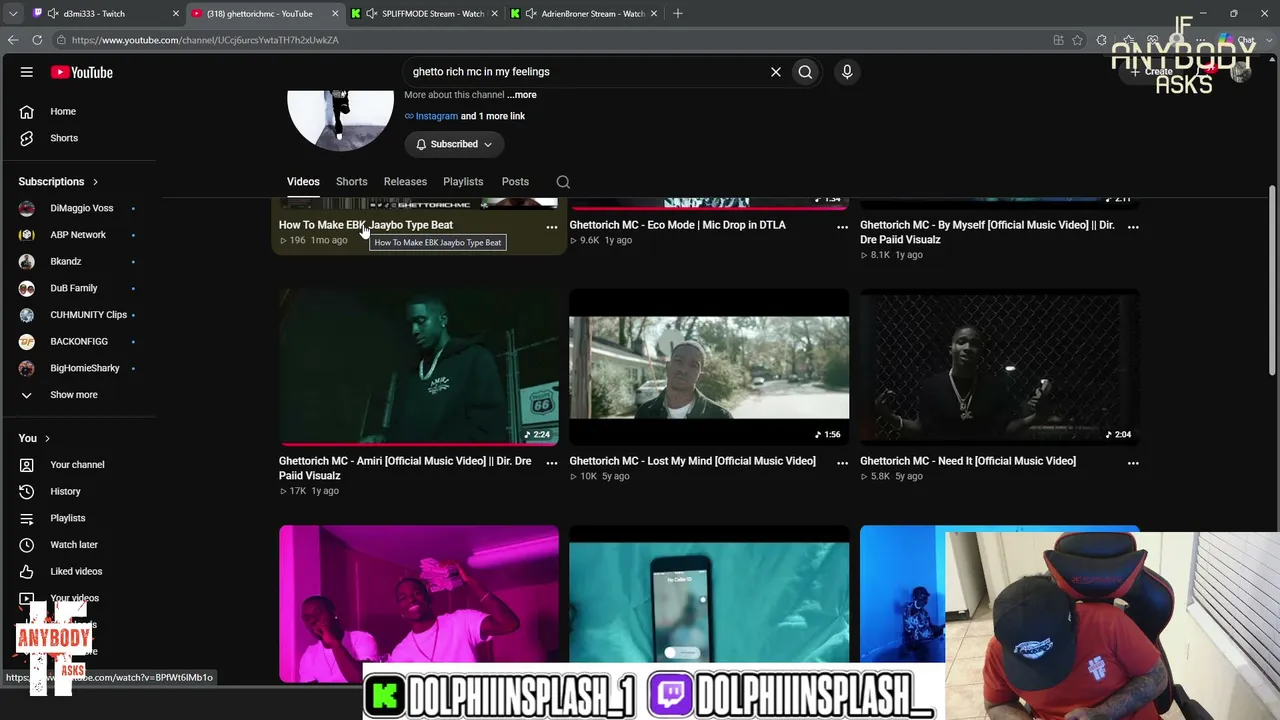Click the YouTube search input field
This screenshot has height=720, width=1280.
(x=585, y=72)
